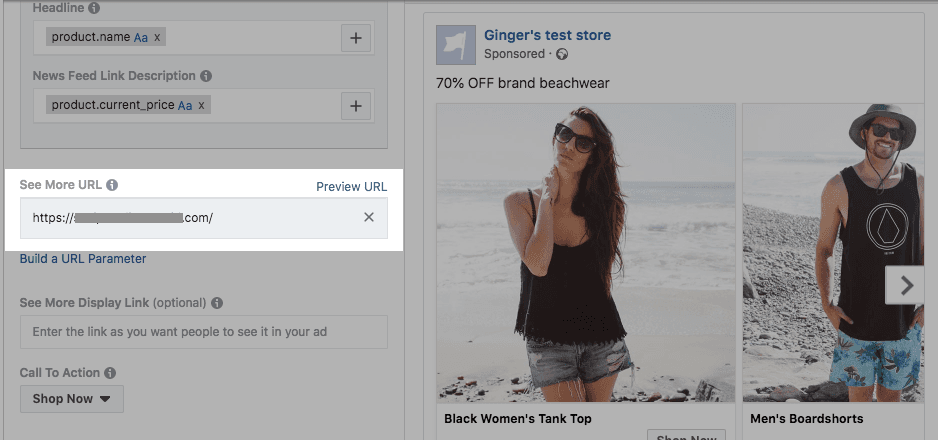
Task: Expand the Shop Now call-to-action dropdown
Action: click(x=72, y=399)
